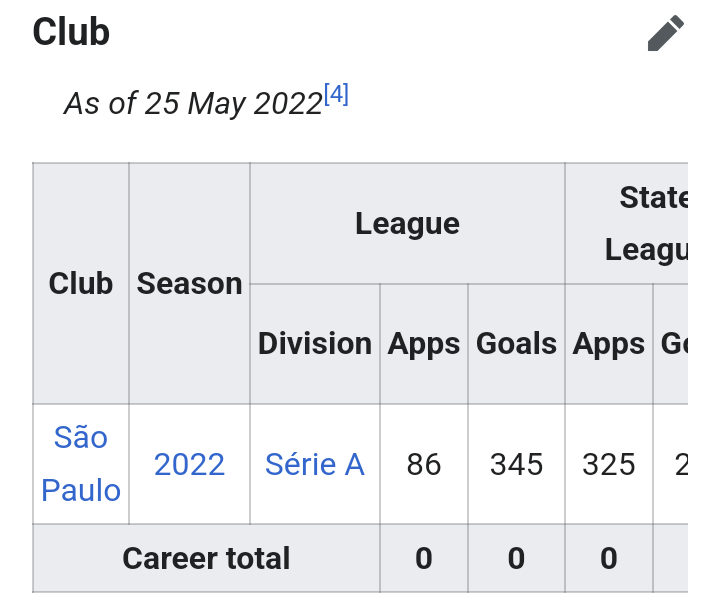720x615 pixels.
Task: Click the 'As of 25 May 2022' text
Action: click(x=193, y=103)
